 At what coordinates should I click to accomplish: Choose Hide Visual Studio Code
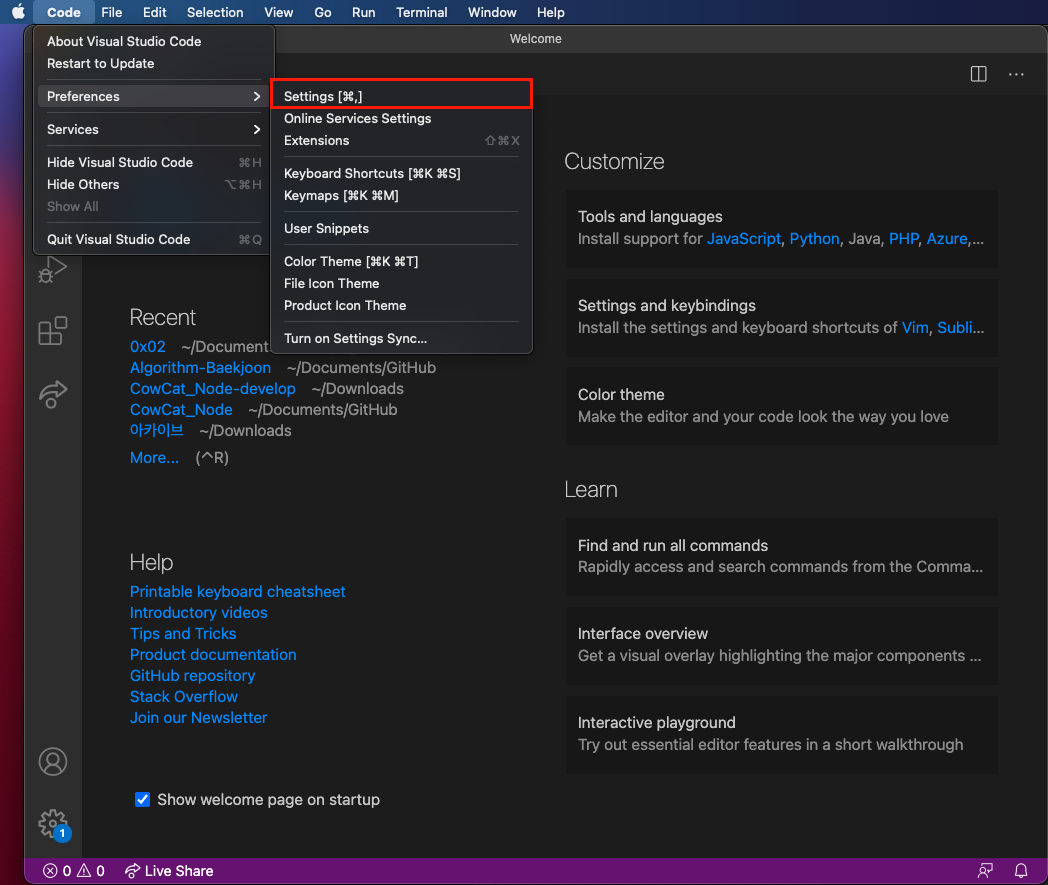coord(154,162)
